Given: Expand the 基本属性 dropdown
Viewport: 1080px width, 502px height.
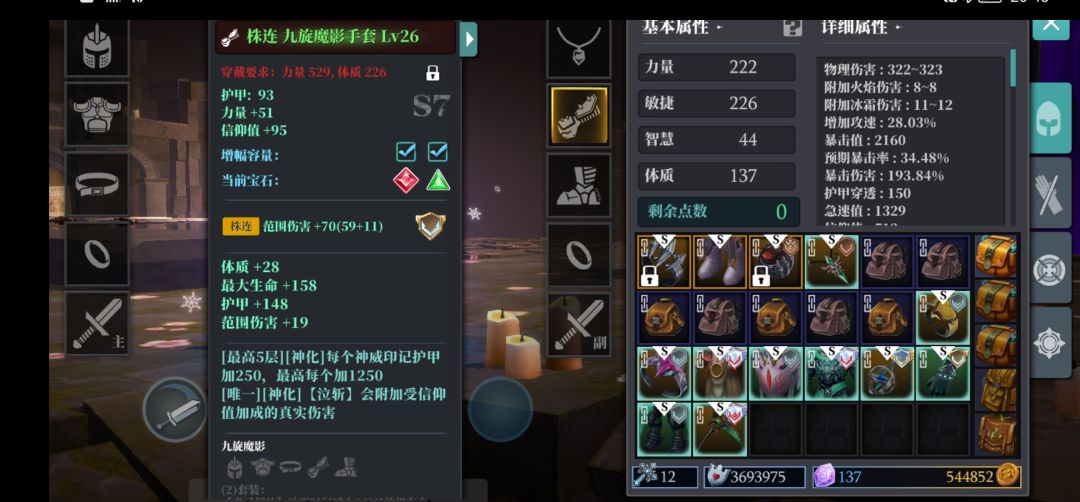Looking at the screenshot, I should [x=682, y=28].
